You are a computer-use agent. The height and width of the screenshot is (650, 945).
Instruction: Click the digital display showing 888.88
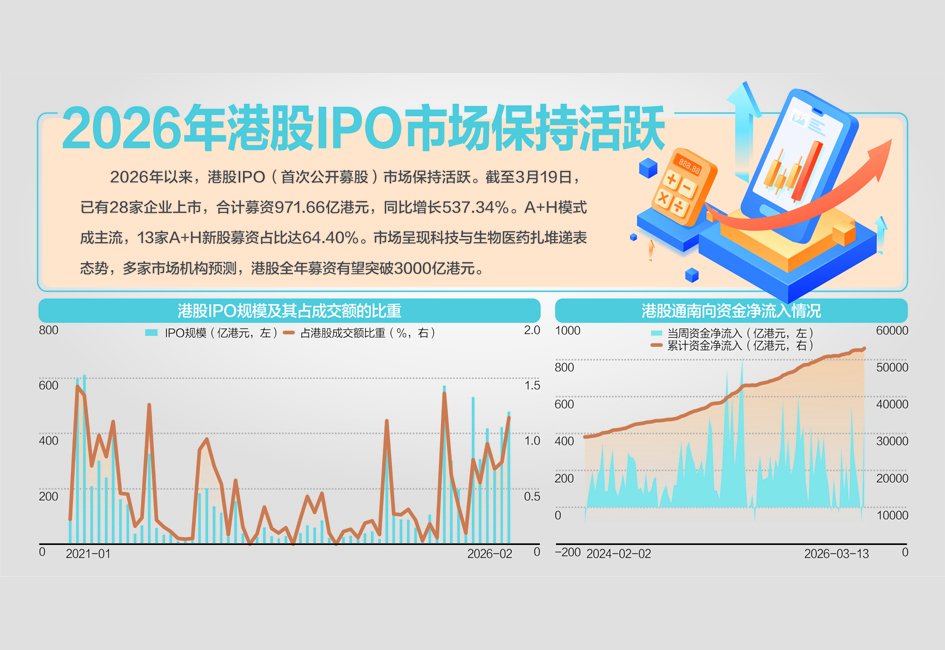click(x=688, y=163)
